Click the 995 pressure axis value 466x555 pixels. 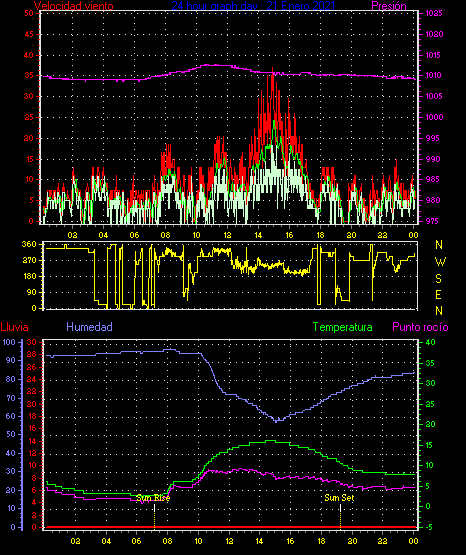[434, 138]
